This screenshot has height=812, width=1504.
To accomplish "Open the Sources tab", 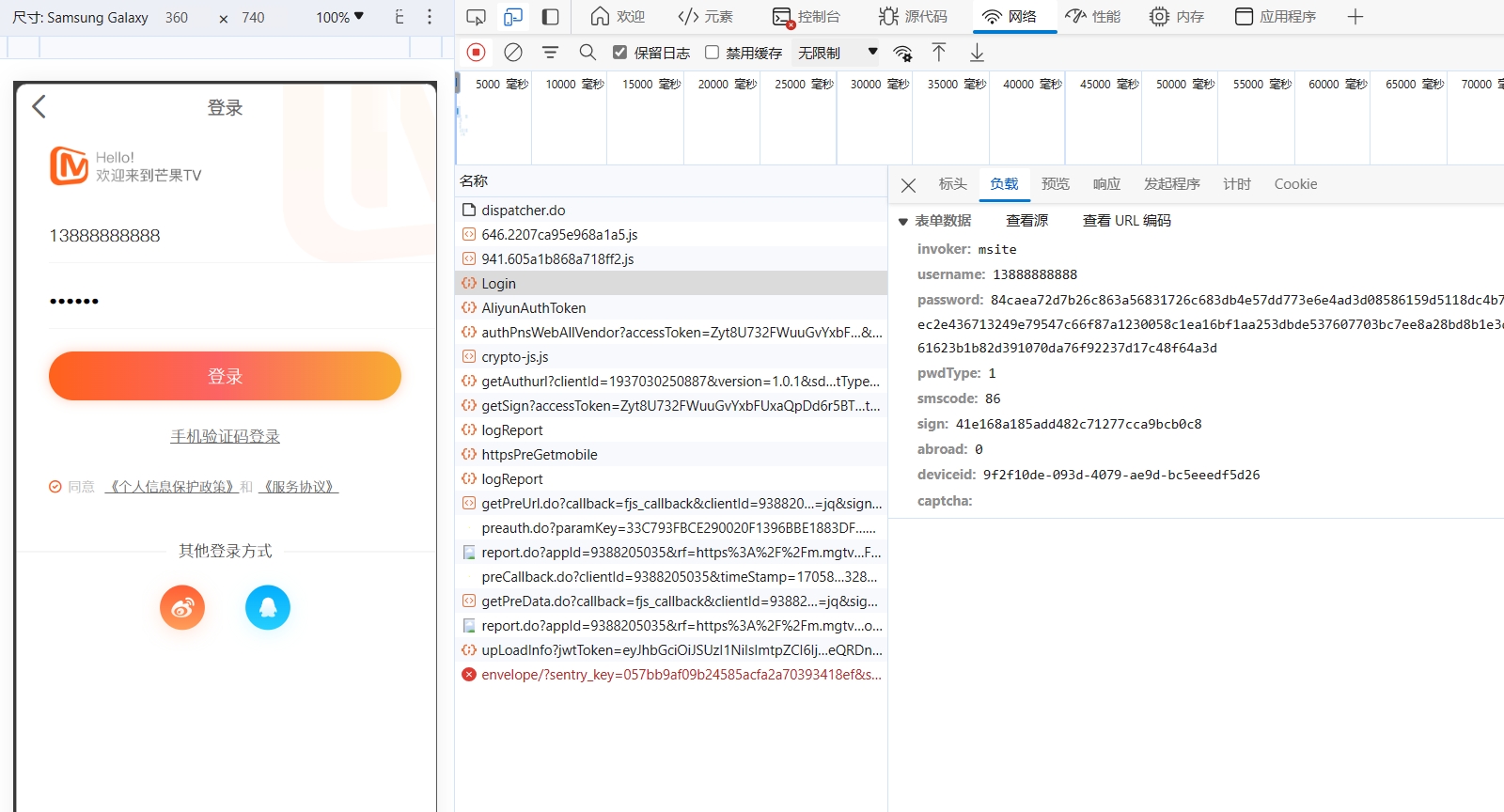I will pyautogui.click(x=913, y=17).
